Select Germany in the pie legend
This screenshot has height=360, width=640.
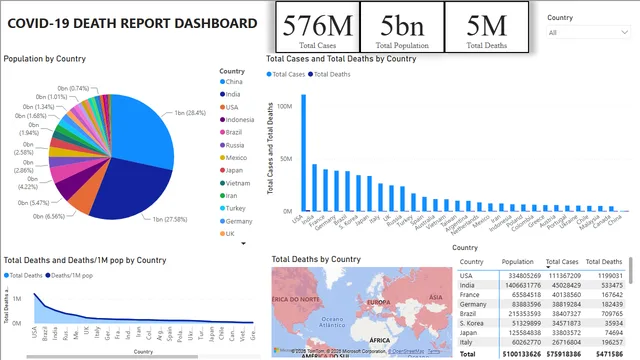[x=236, y=221]
